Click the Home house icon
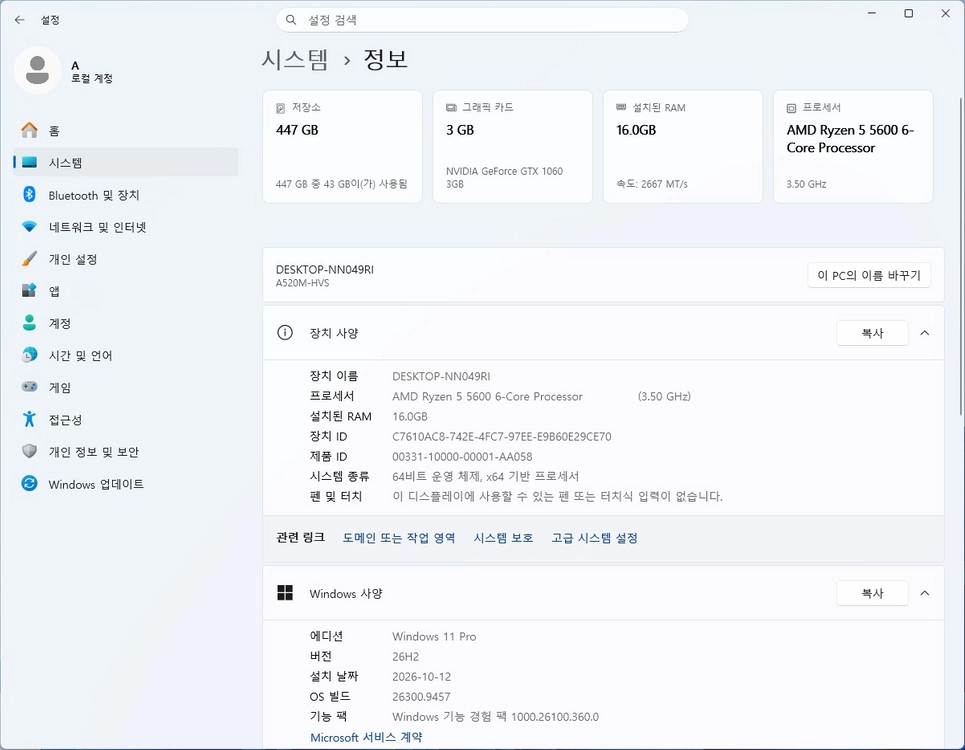965x750 pixels. [x=29, y=130]
